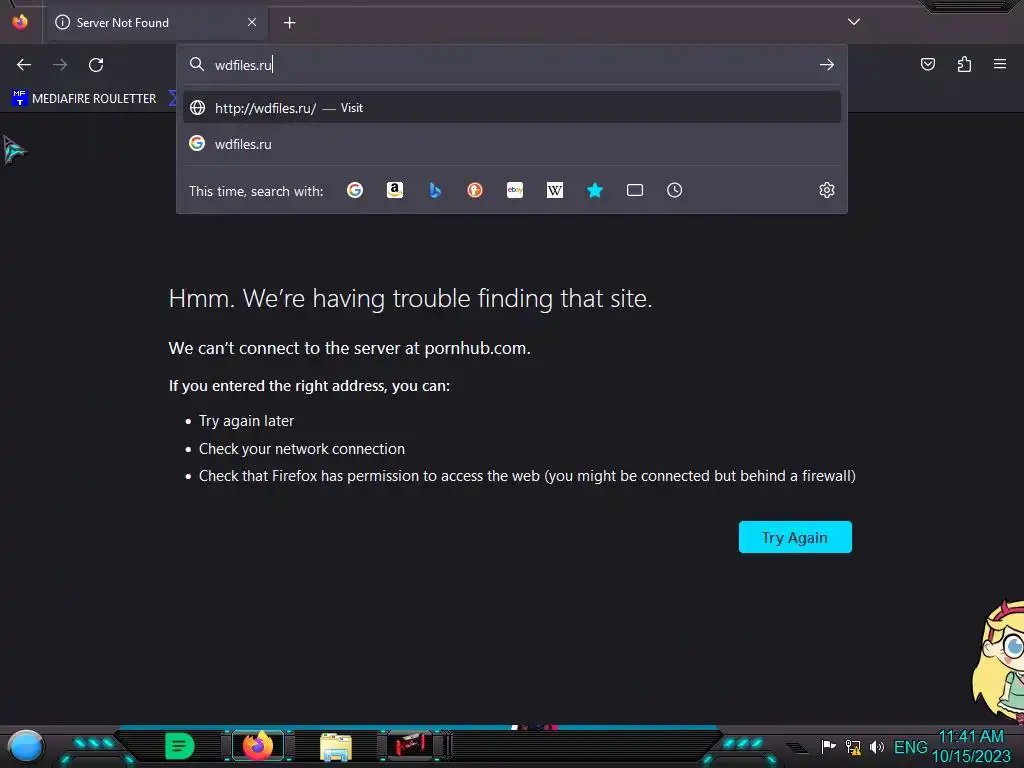Open network status tray icon

pyautogui.click(x=852, y=746)
